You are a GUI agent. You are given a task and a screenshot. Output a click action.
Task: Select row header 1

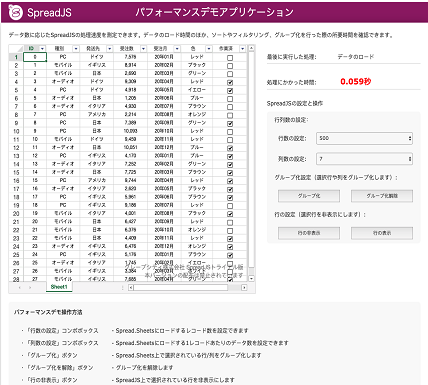pos(16,57)
